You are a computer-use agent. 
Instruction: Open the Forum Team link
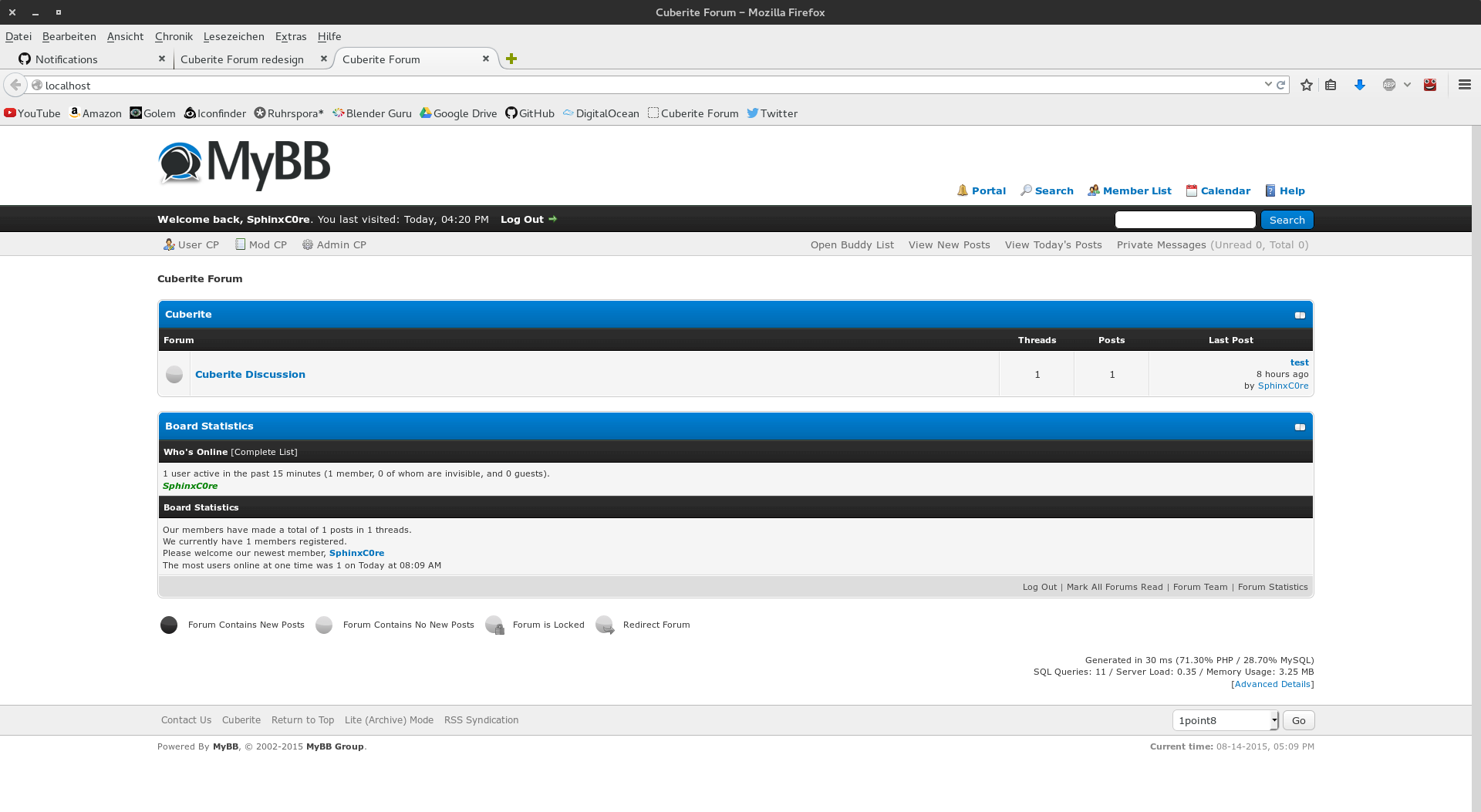point(1200,587)
